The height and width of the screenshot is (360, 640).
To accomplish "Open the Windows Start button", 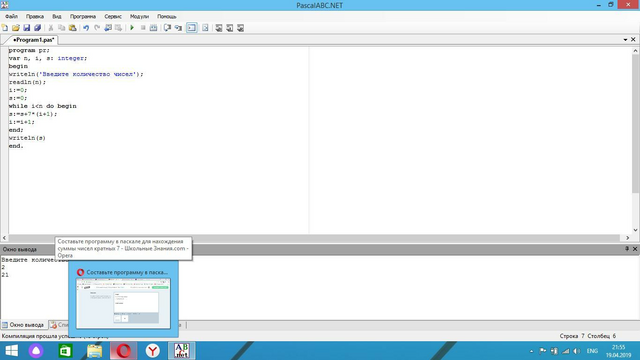I will 11,351.
